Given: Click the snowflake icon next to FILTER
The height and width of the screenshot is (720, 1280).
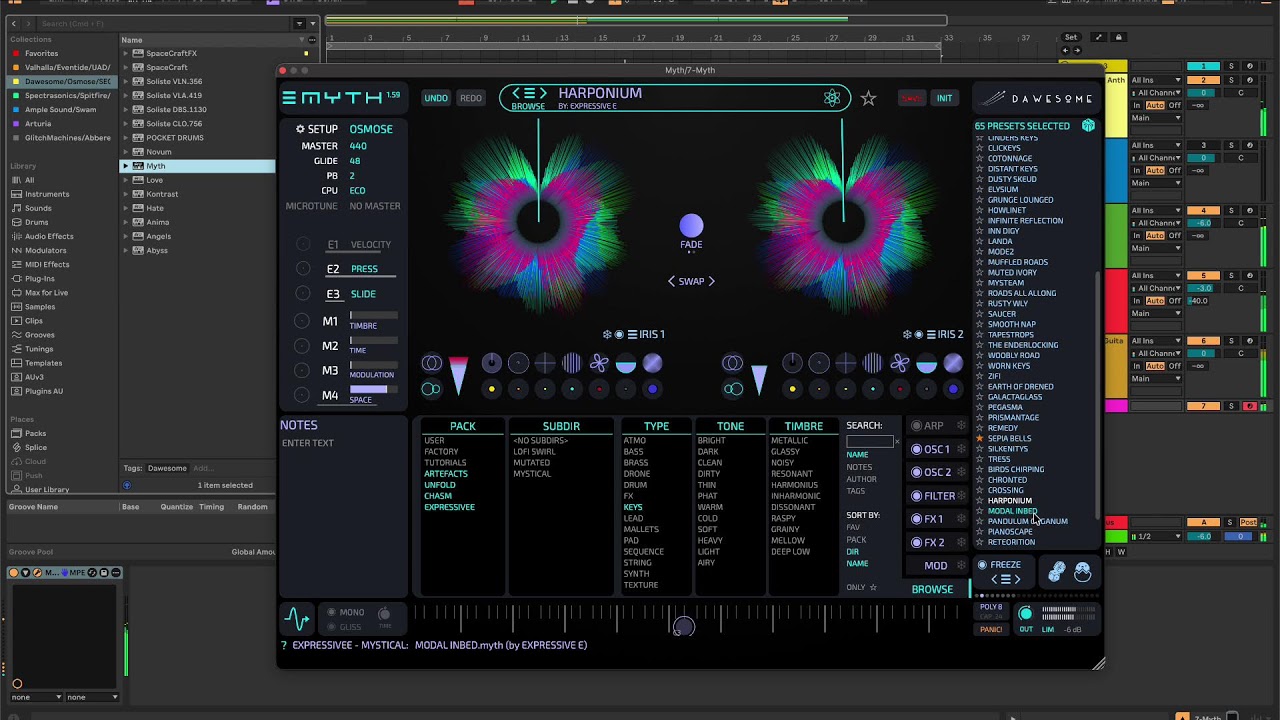Looking at the screenshot, I should pyautogui.click(x=963, y=495).
